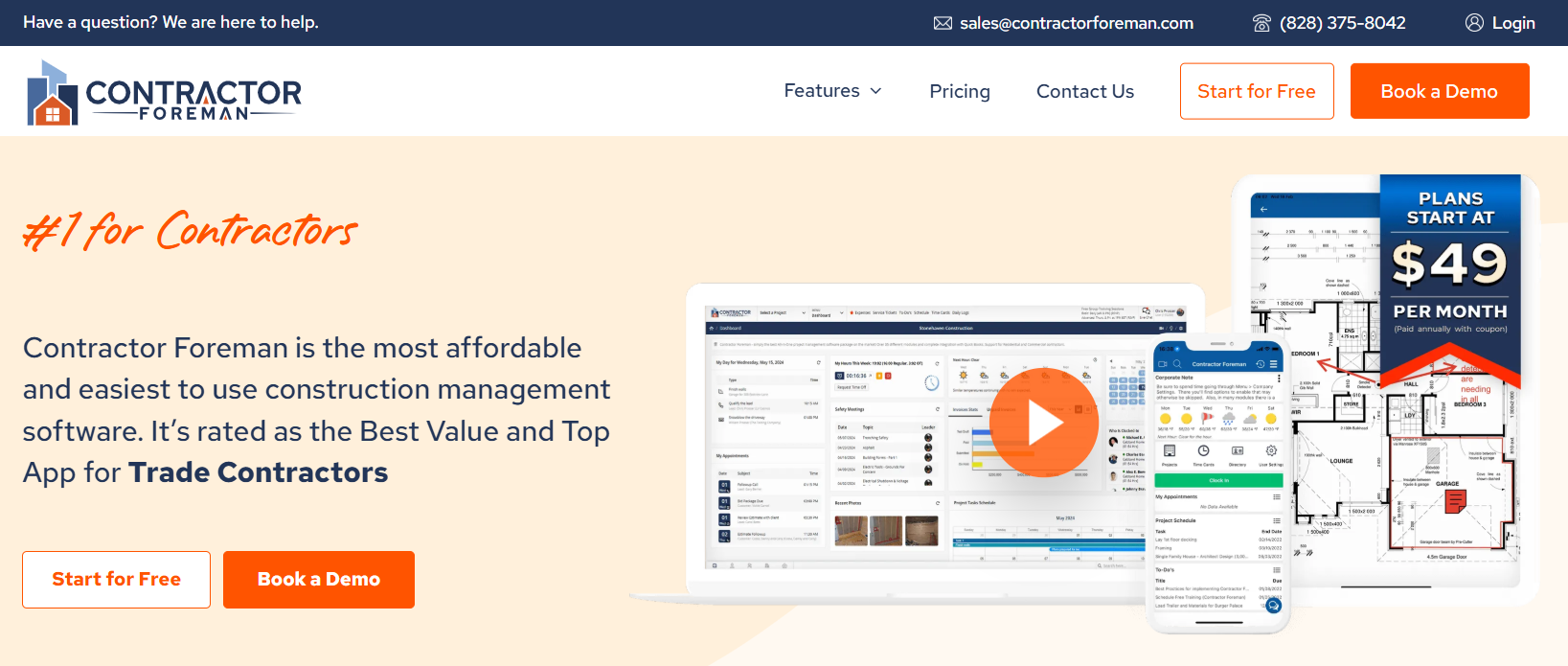Expand the Features dropdown chevron
Image resolution: width=1568 pixels, height=666 pixels.
click(875, 91)
